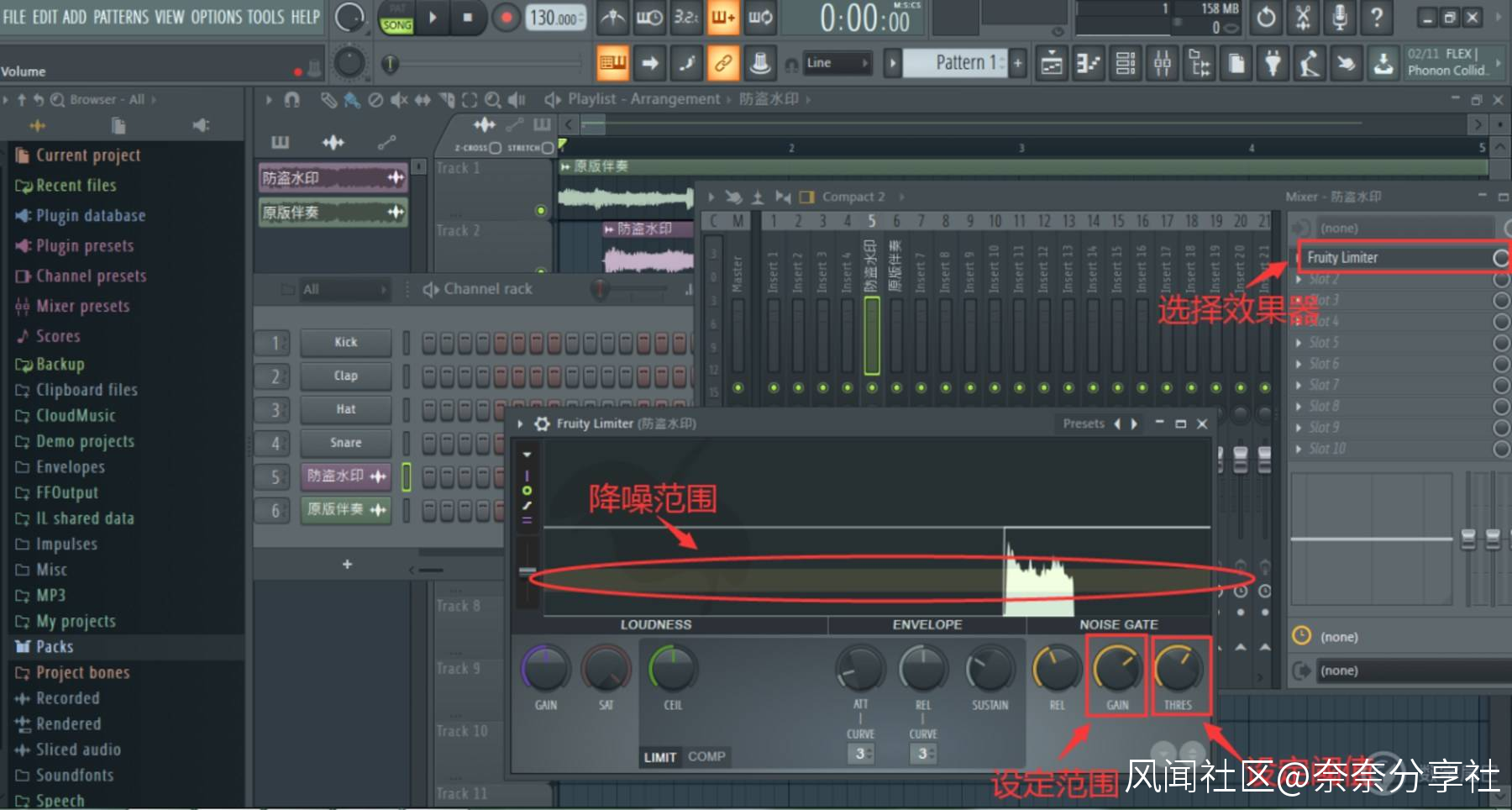Click the plug-shaped plugin icon in toolbar
Viewport: 1512px width, 810px height.
(1273, 63)
